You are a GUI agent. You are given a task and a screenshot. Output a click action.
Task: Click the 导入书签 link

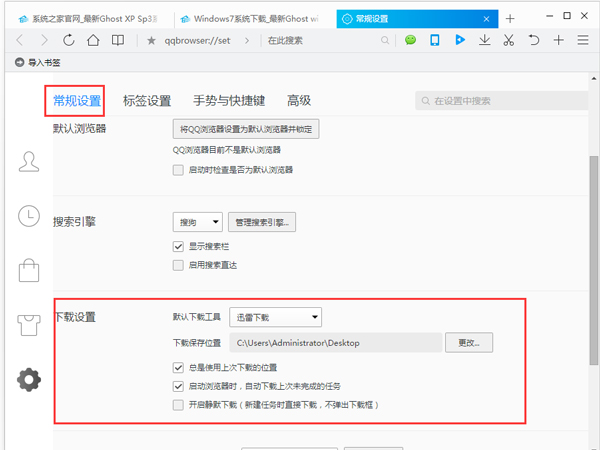[x=44, y=62]
